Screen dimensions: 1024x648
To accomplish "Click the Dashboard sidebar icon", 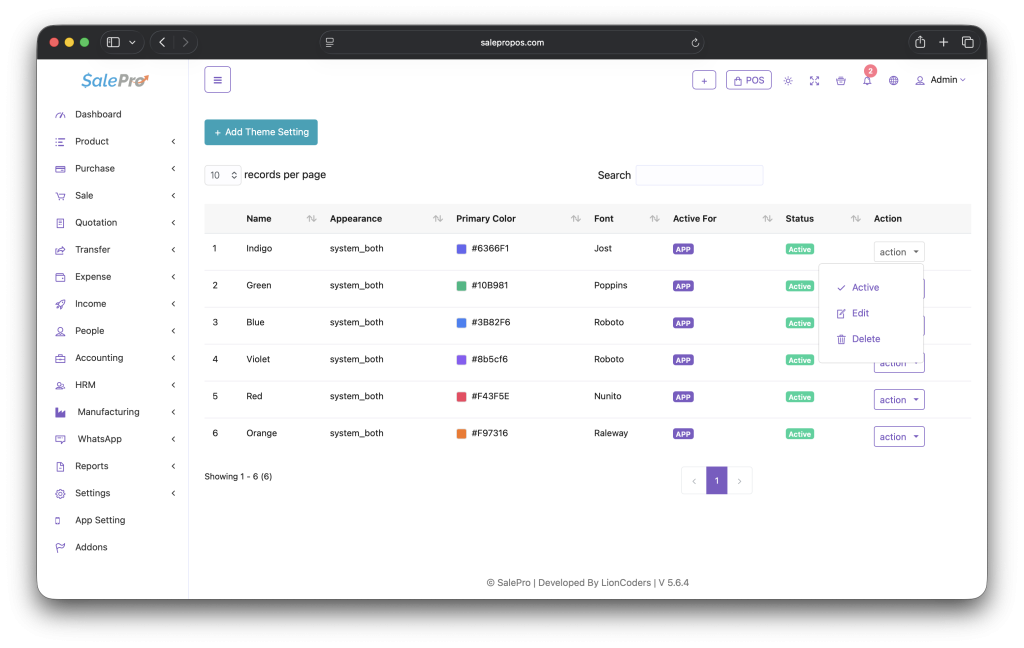I will tap(61, 115).
